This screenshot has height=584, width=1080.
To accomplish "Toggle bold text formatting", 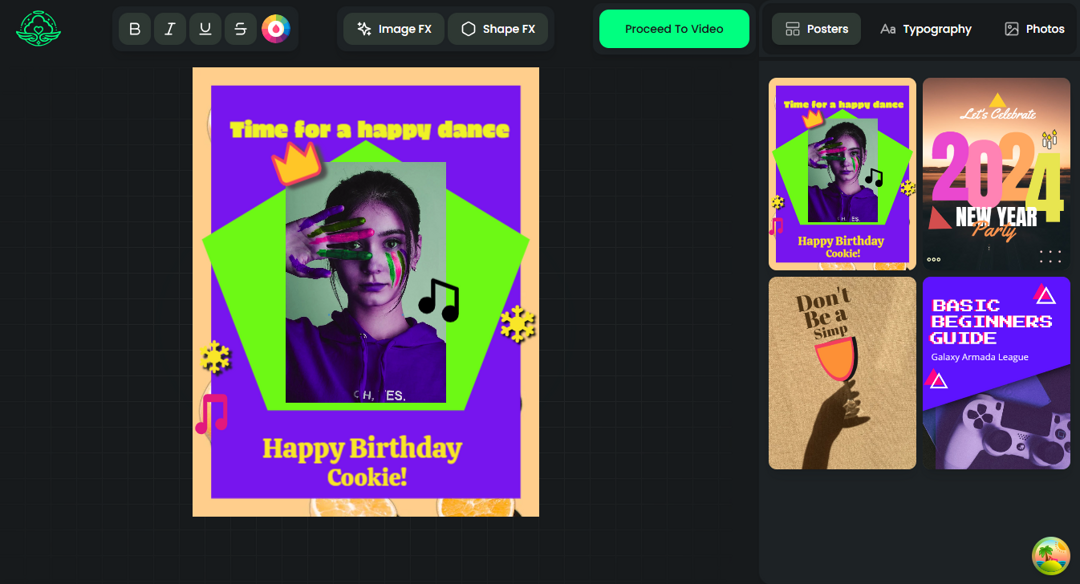I will click(x=135, y=29).
